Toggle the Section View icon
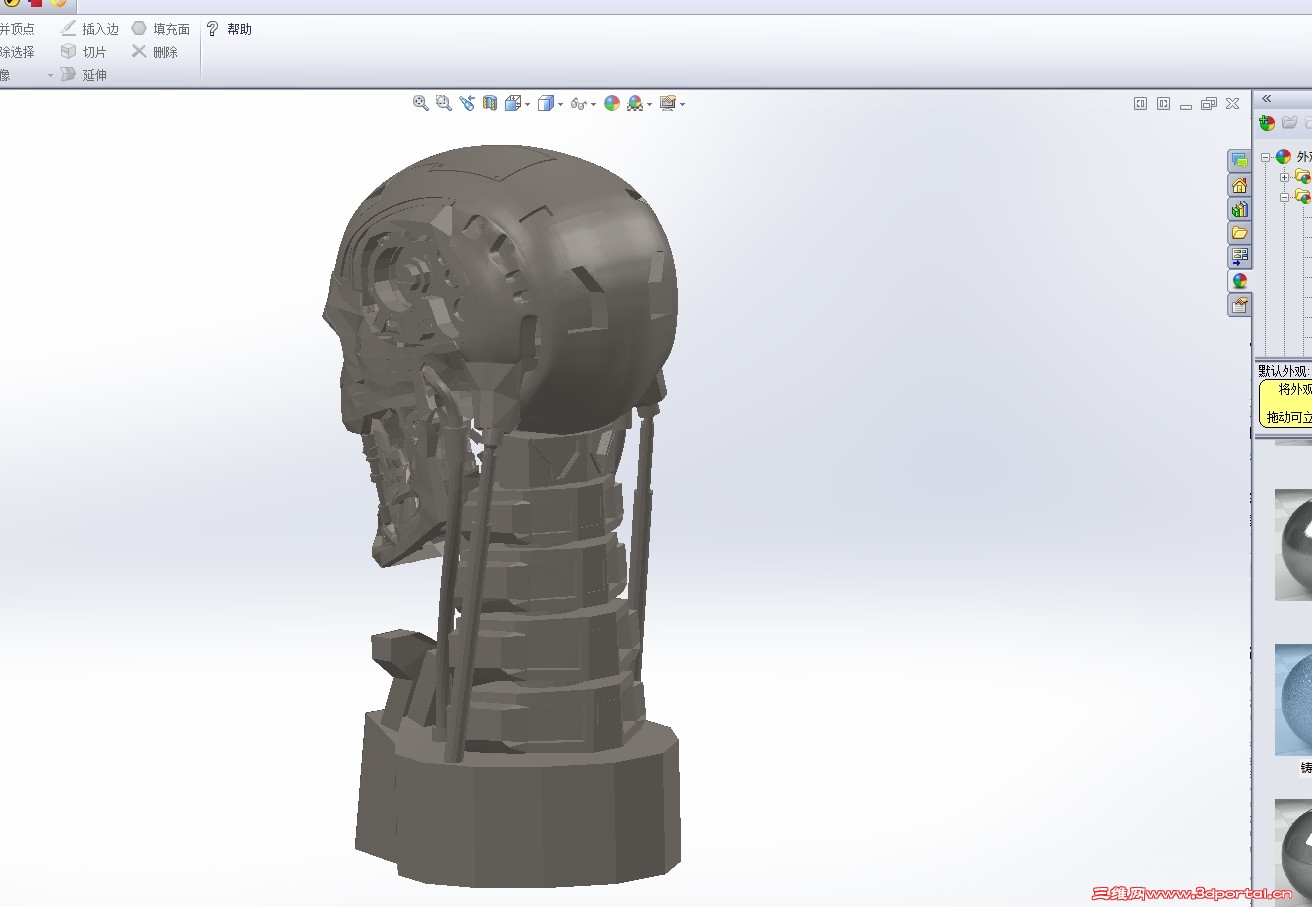The height and width of the screenshot is (907, 1312). [490, 103]
